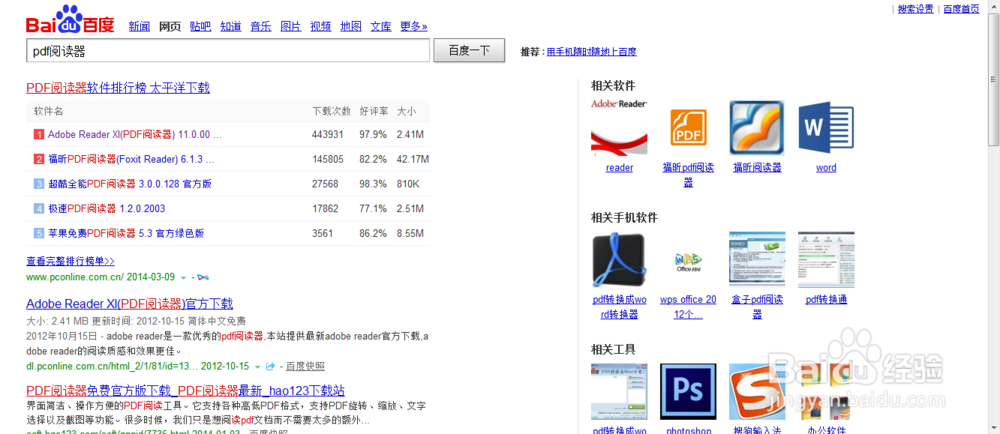The image size is (1000, 434).
Task: Click the word label under Word icon
Action: (x=826, y=168)
